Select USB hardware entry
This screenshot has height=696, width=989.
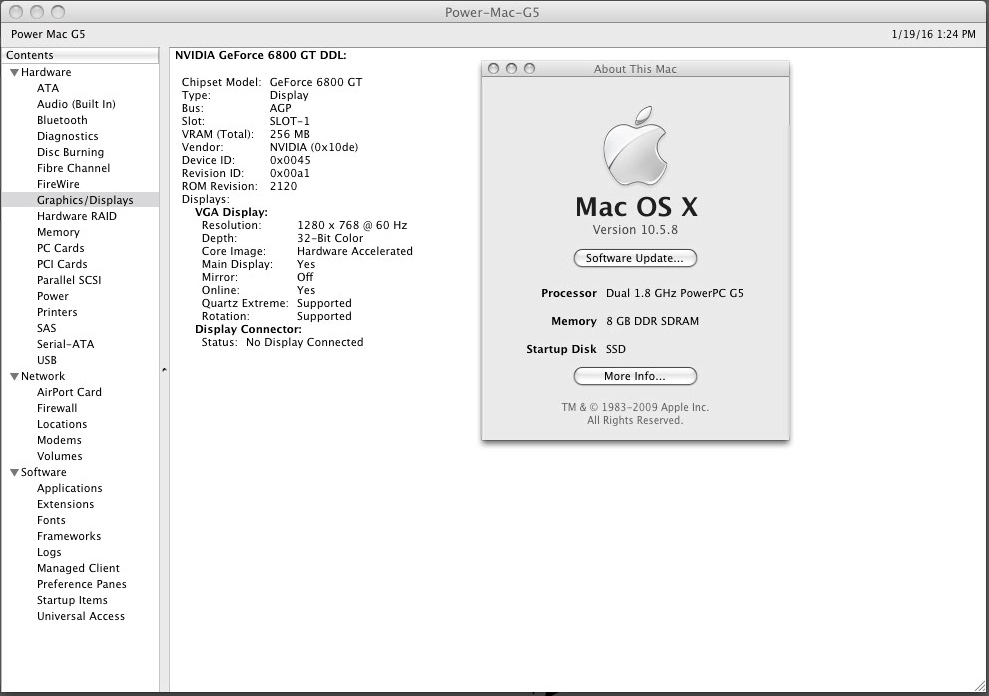tap(47, 360)
